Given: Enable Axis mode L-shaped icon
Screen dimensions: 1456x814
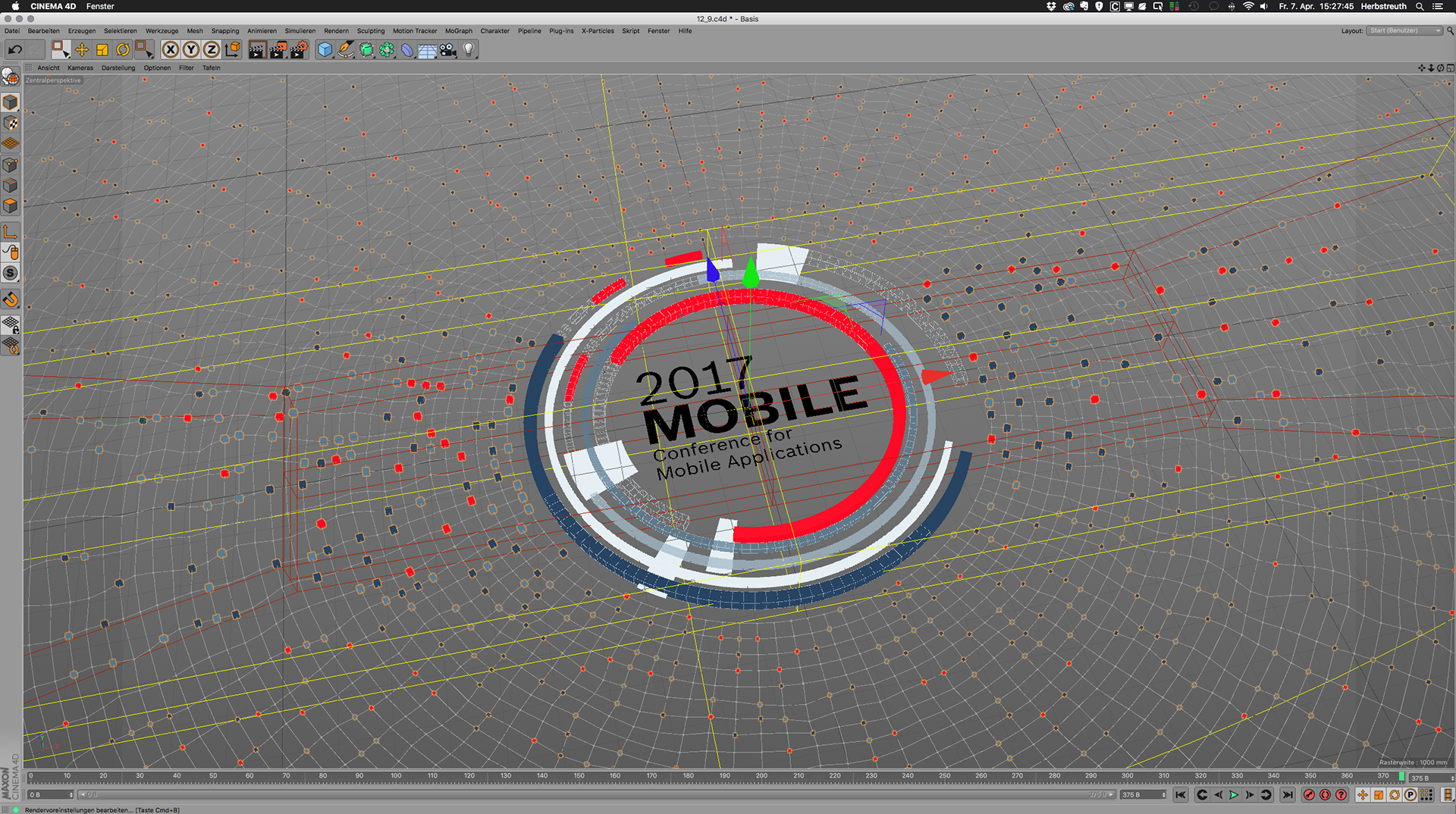Looking at the screenshot, I should (x=11, y=231).
